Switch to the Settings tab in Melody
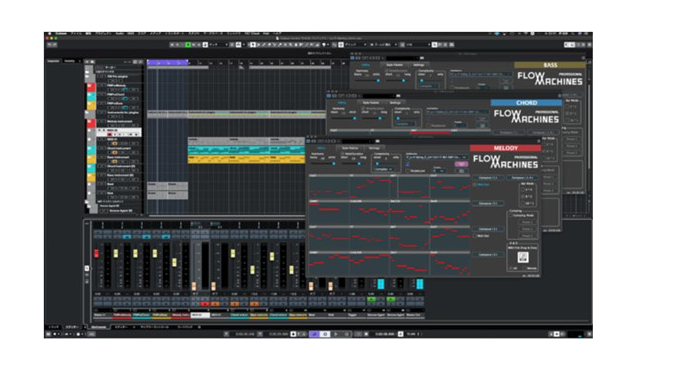This screenshot has width=676, height=372. 374,148
